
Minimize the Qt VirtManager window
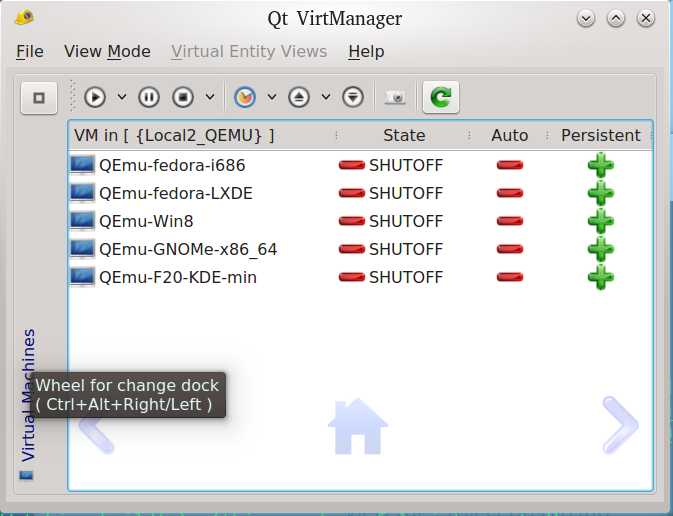(586, 18)
